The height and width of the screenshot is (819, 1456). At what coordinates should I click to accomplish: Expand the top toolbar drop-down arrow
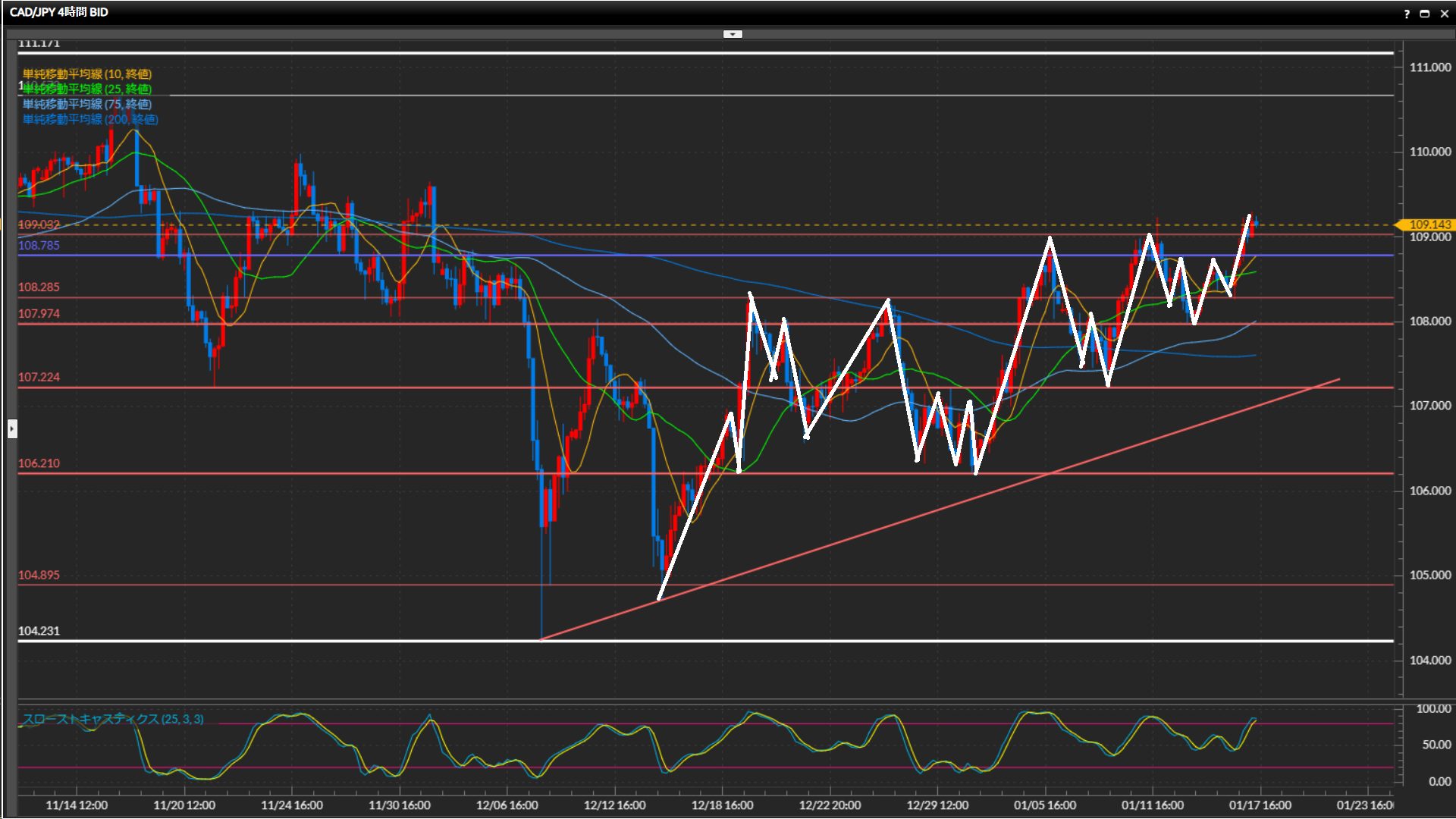pos(733,34)
